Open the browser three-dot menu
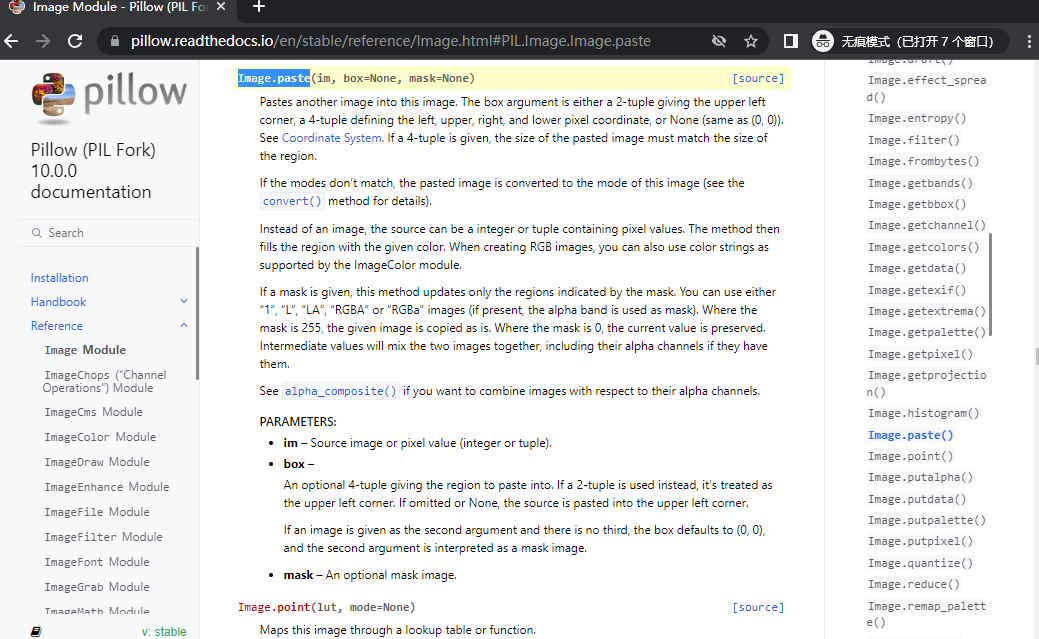 (1028, 41)
